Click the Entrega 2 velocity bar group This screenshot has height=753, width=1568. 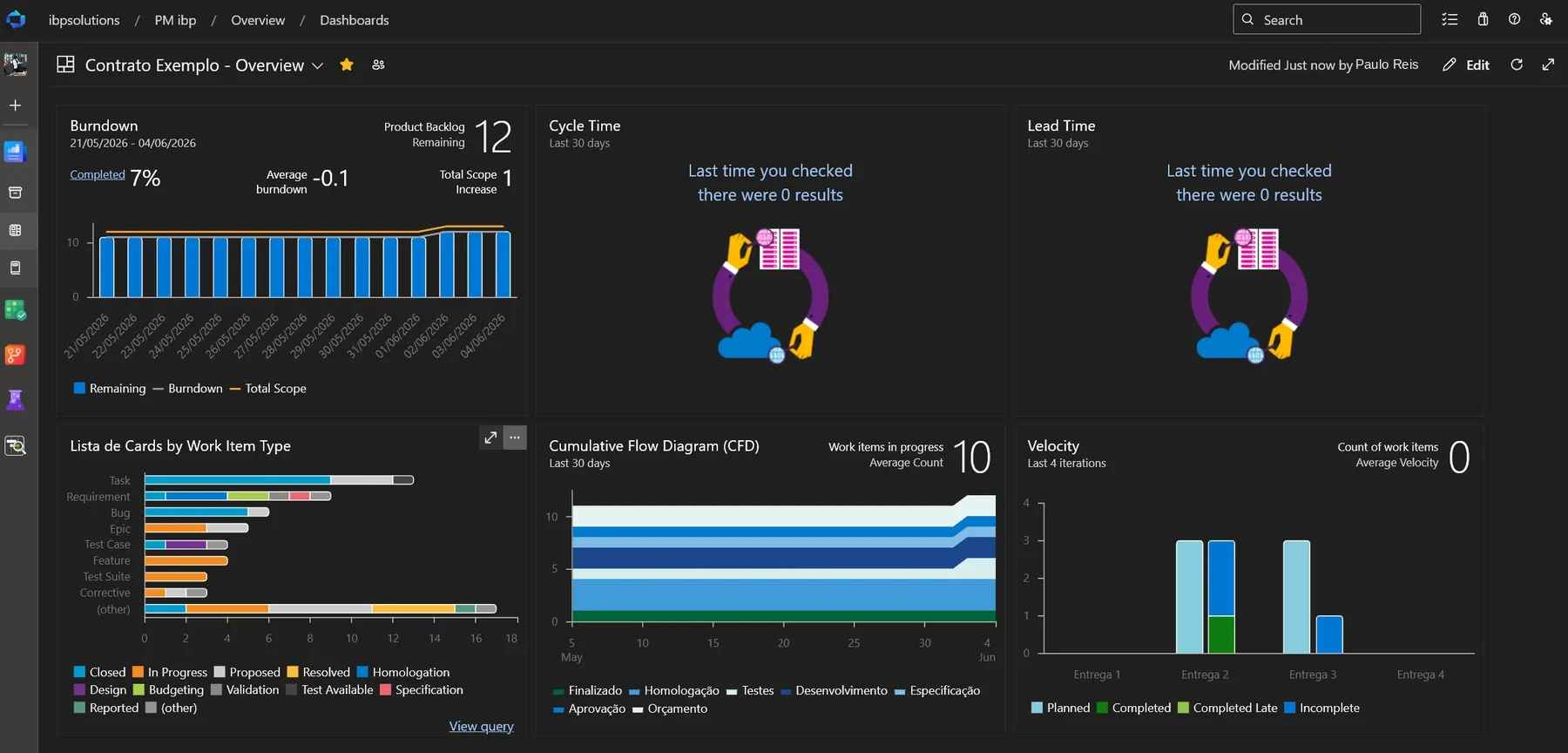pos(1206,597)
